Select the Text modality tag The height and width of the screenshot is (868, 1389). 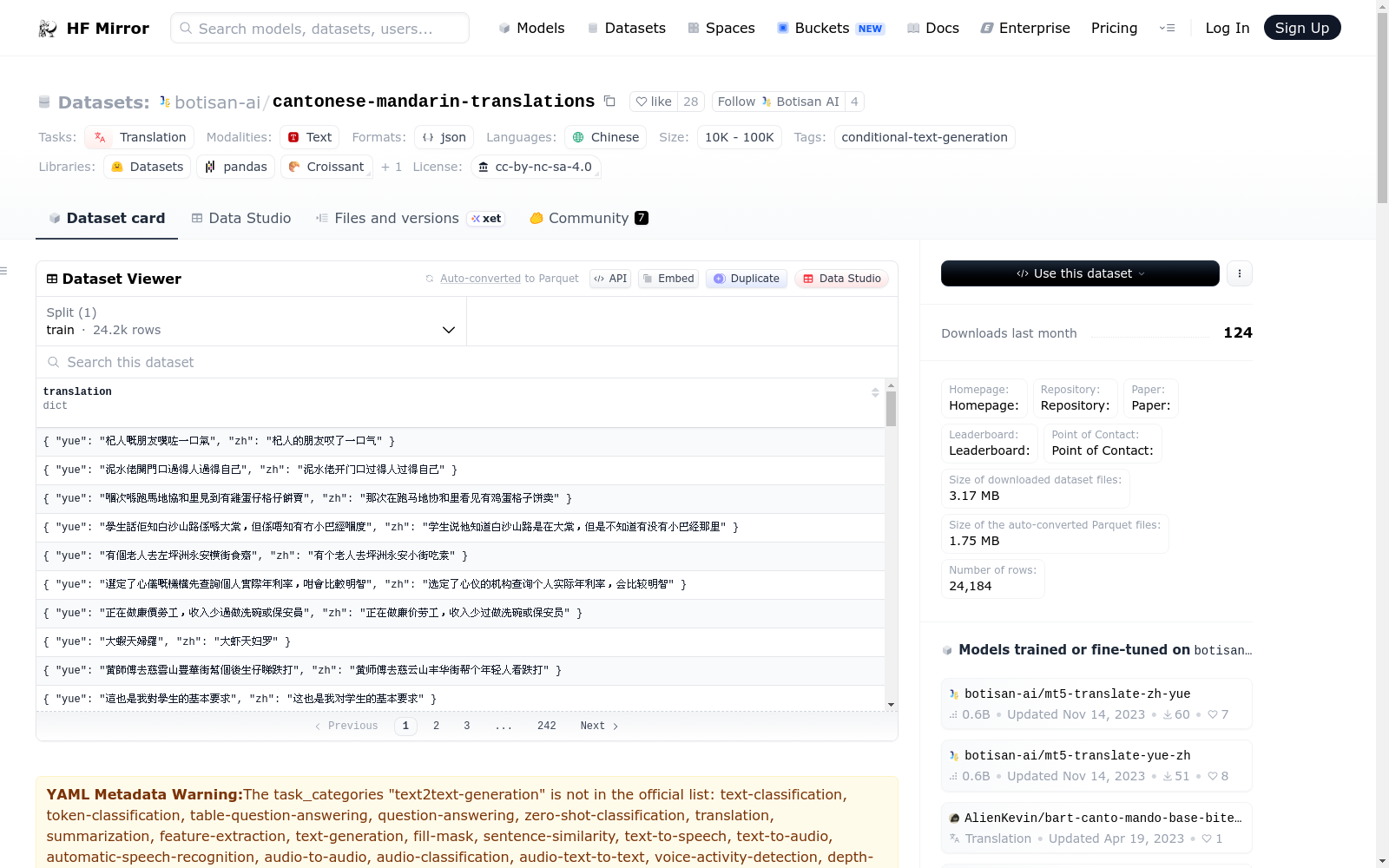click(310, 137)
